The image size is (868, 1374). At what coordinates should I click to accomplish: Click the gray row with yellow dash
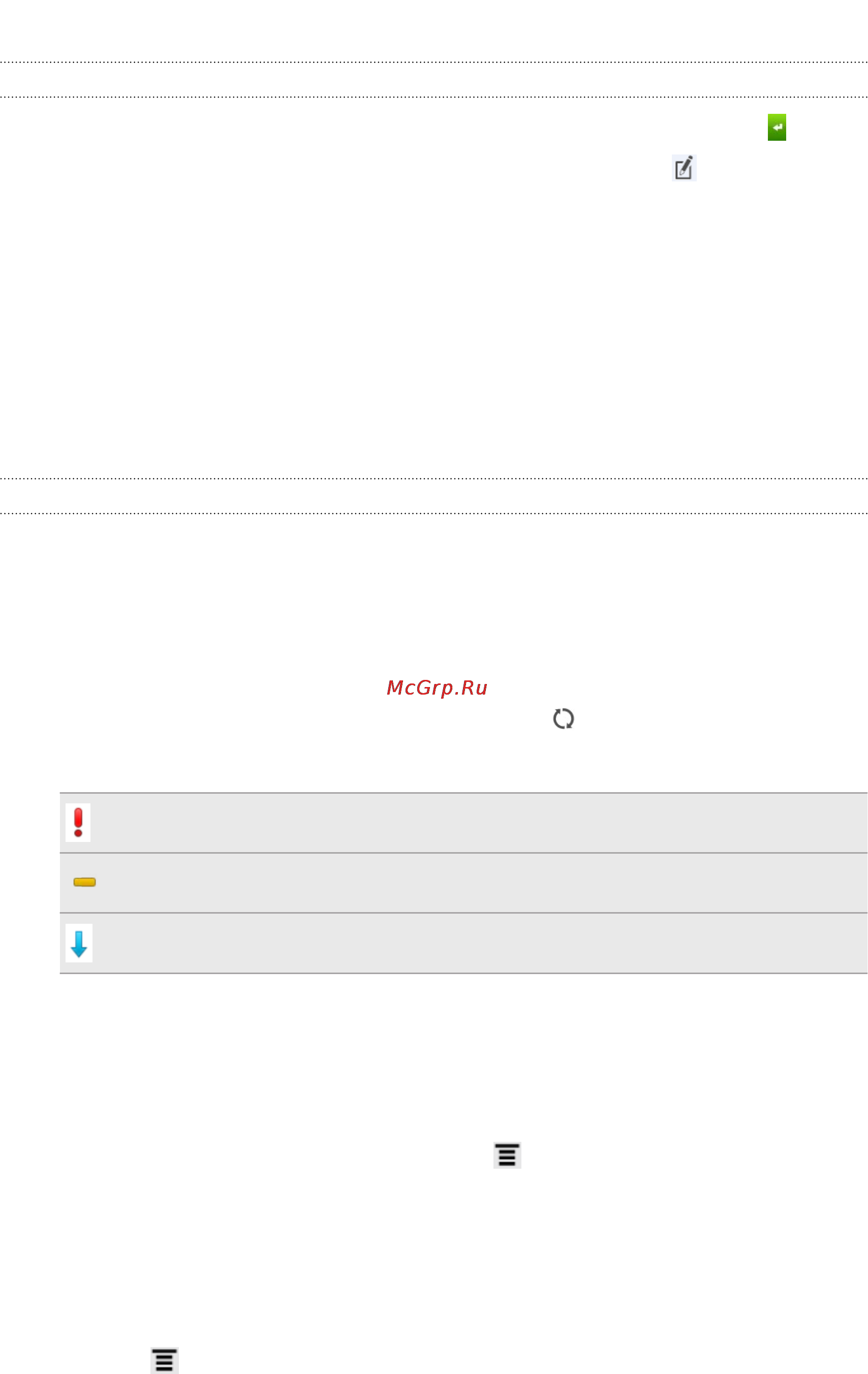point(463,883)
